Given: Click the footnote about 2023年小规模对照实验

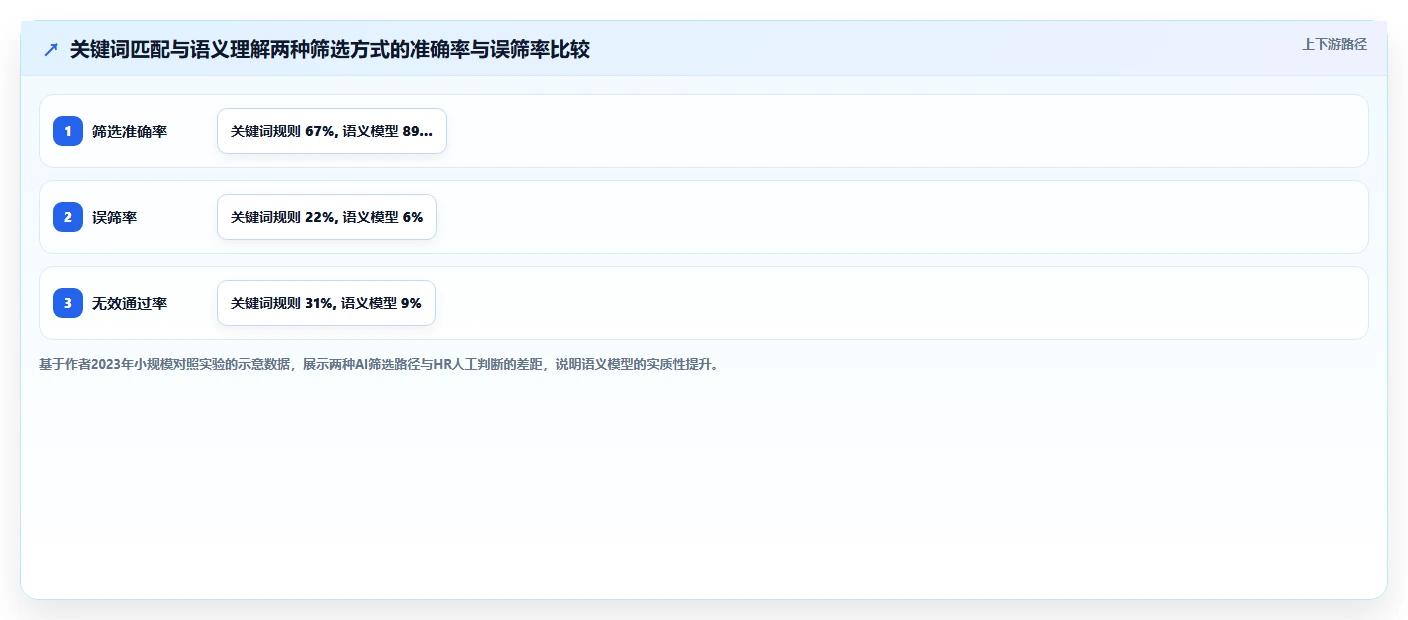Looking at the screenshot, I should coord(379,364).
